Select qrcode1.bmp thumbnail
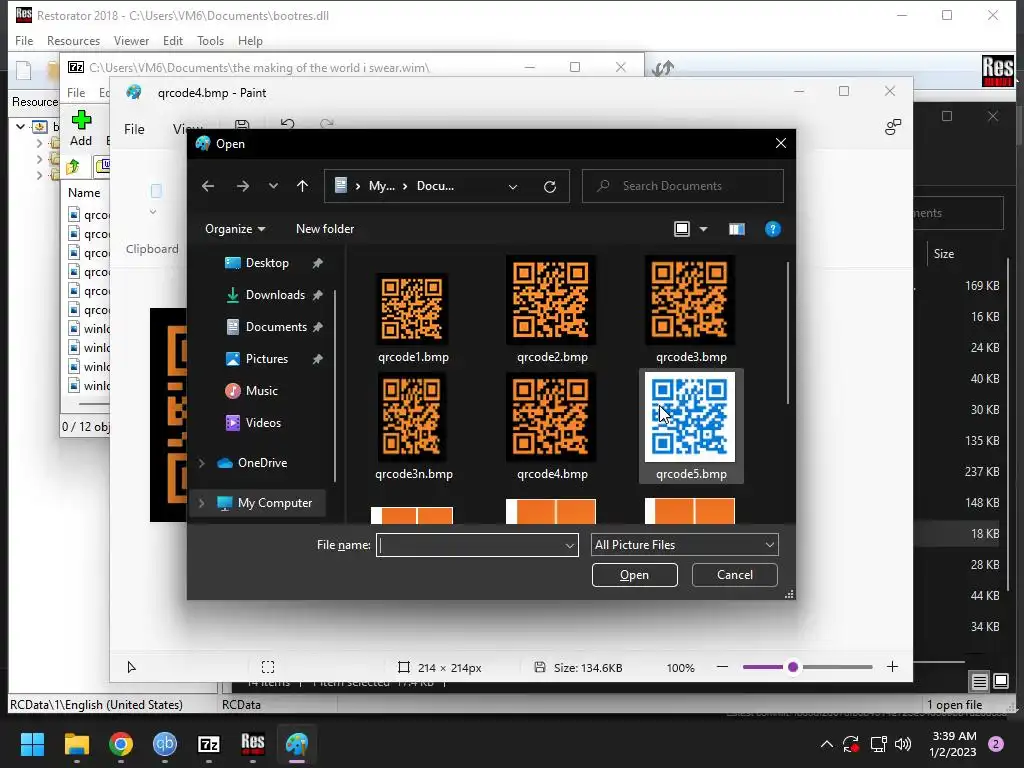Screen dimensions: 1024x768 (413, 310)
